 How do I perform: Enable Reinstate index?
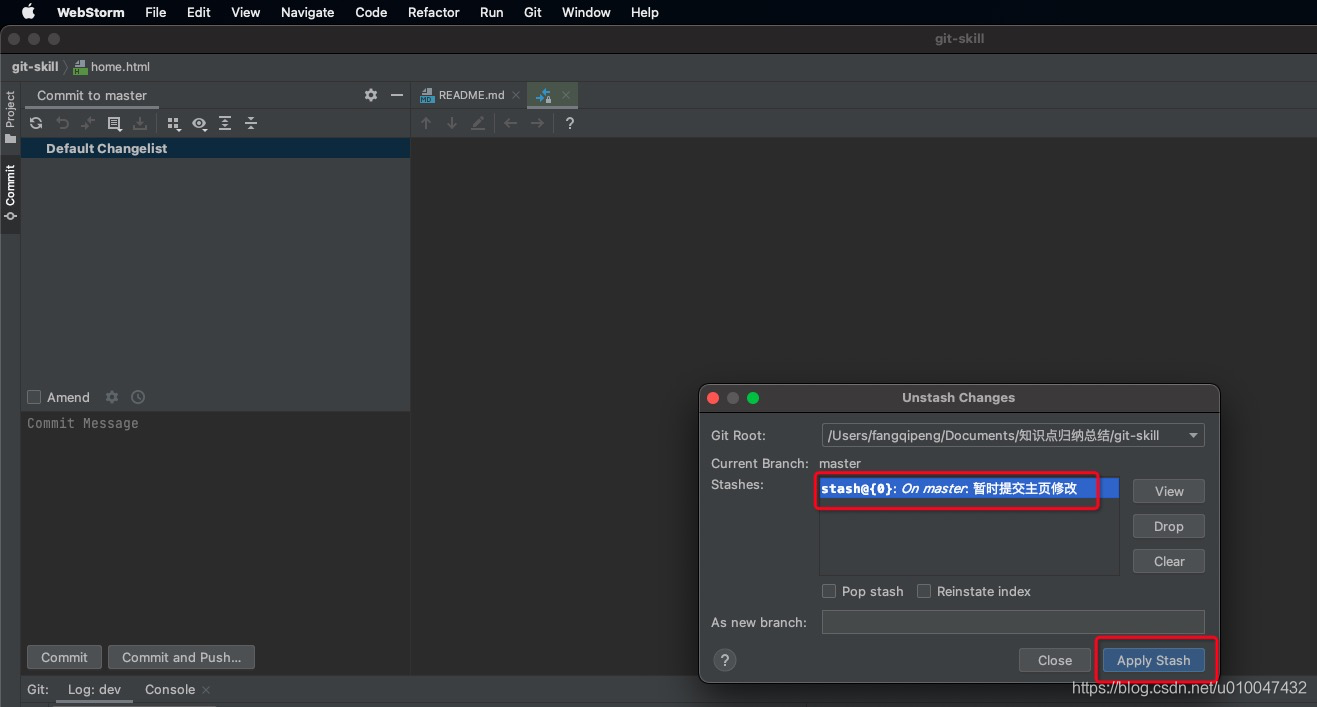[923, 591]
